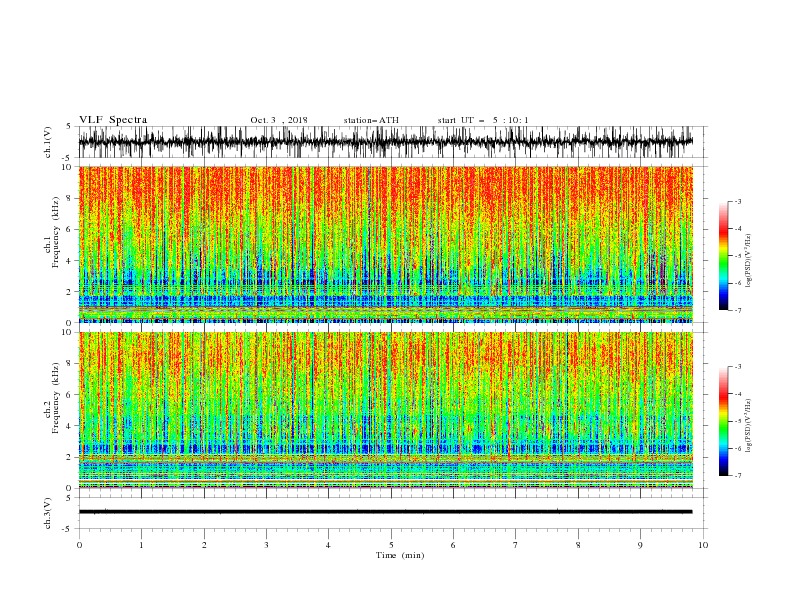Click the "station=ATH" header label
Image resolution: width=792 pixels, height=612 pixels.
click(371, 120)
